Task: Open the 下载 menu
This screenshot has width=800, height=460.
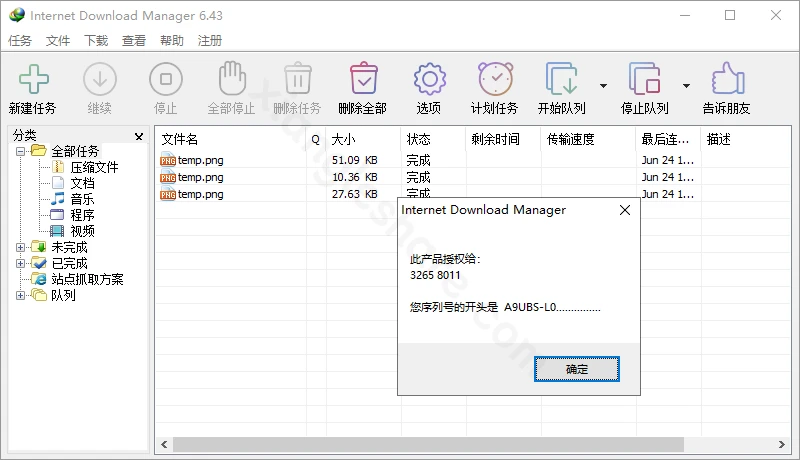Action: pos(96,40)
